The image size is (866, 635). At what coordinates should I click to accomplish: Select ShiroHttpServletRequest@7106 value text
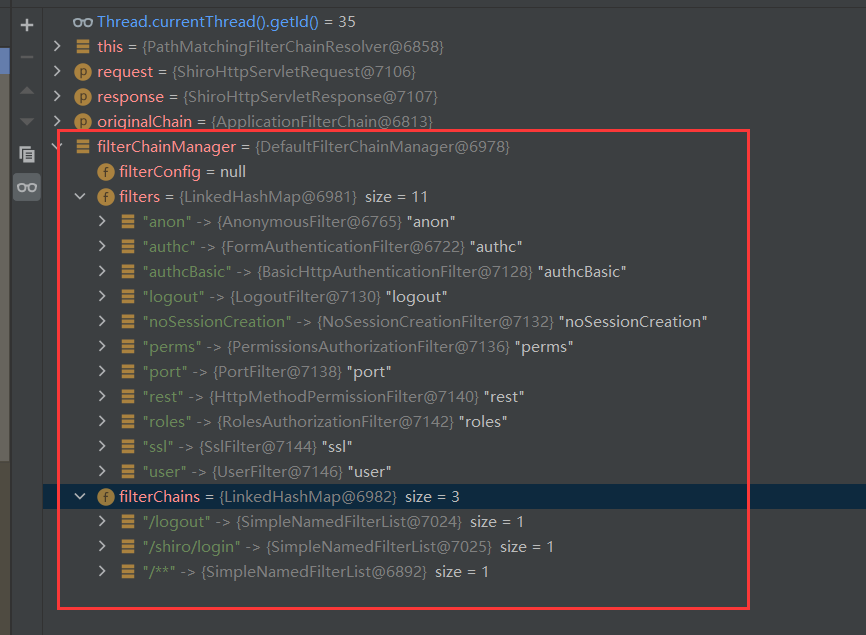(294, 72)
